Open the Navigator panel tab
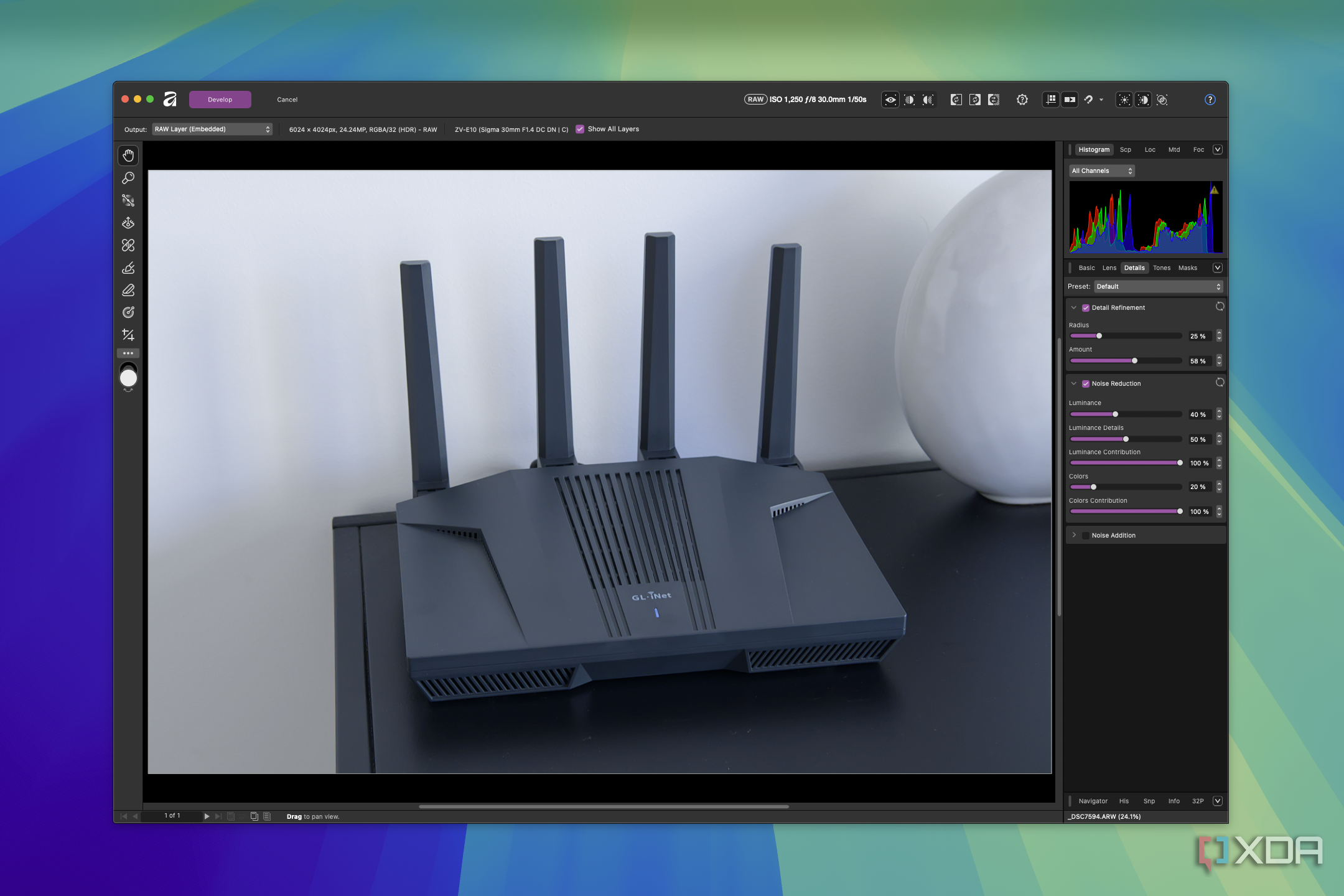 tap(1093, 801)
